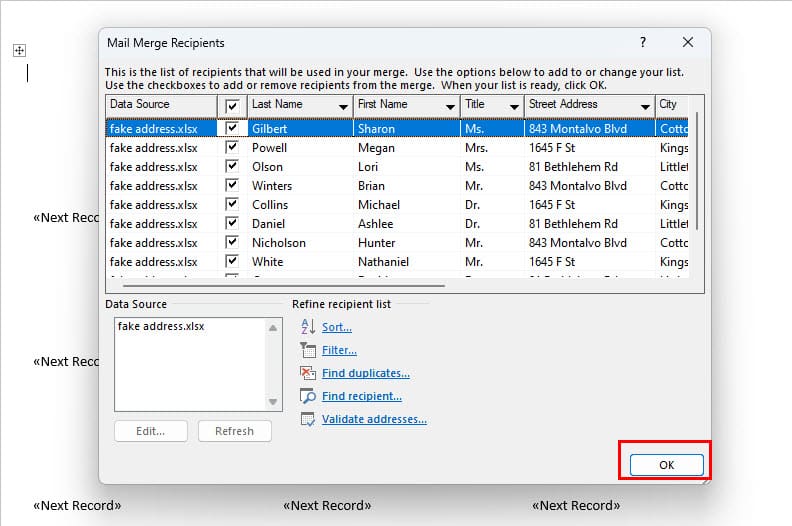Select the Michael first name cell
The image size is (792, 526).
coord(407,205)
